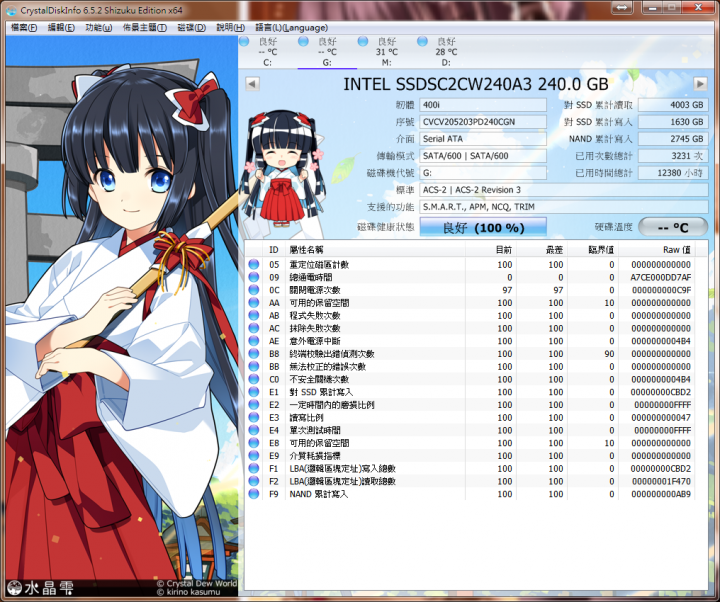Select drive D: tab showing 28 °C

coord(446,52)
